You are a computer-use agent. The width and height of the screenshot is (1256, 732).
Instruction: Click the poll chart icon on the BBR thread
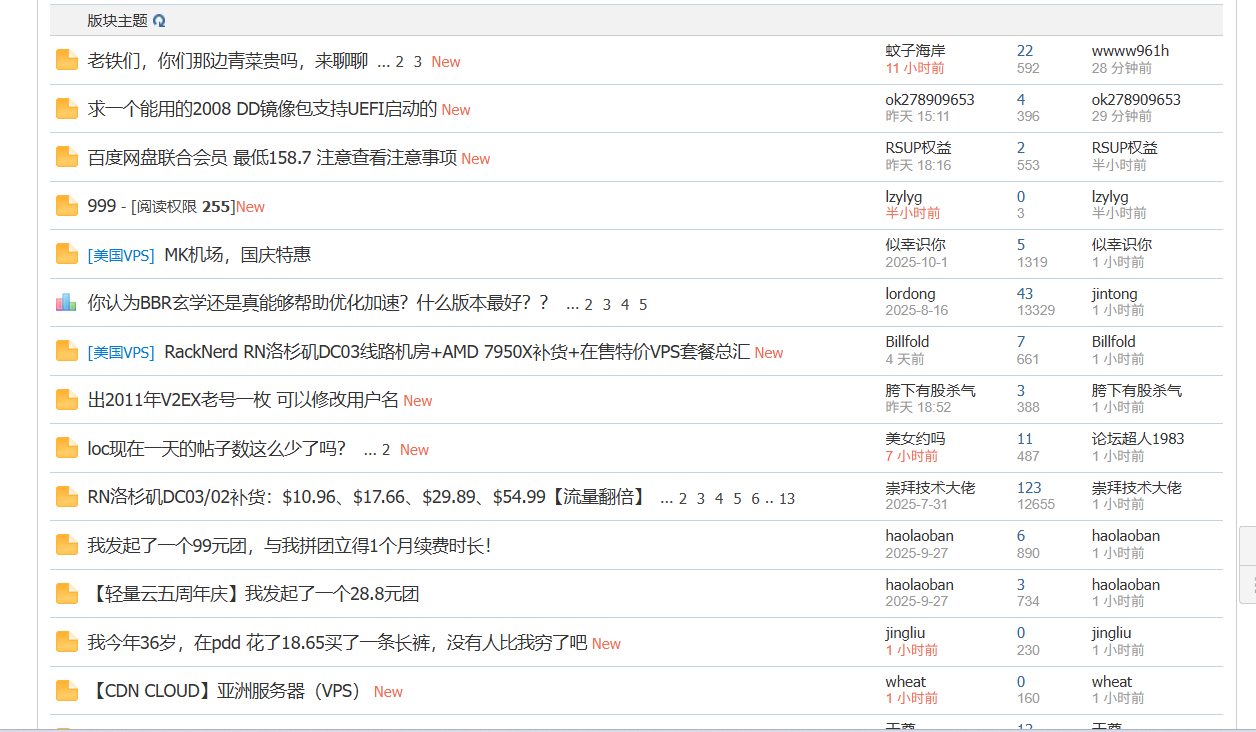(x=67, y=302)
